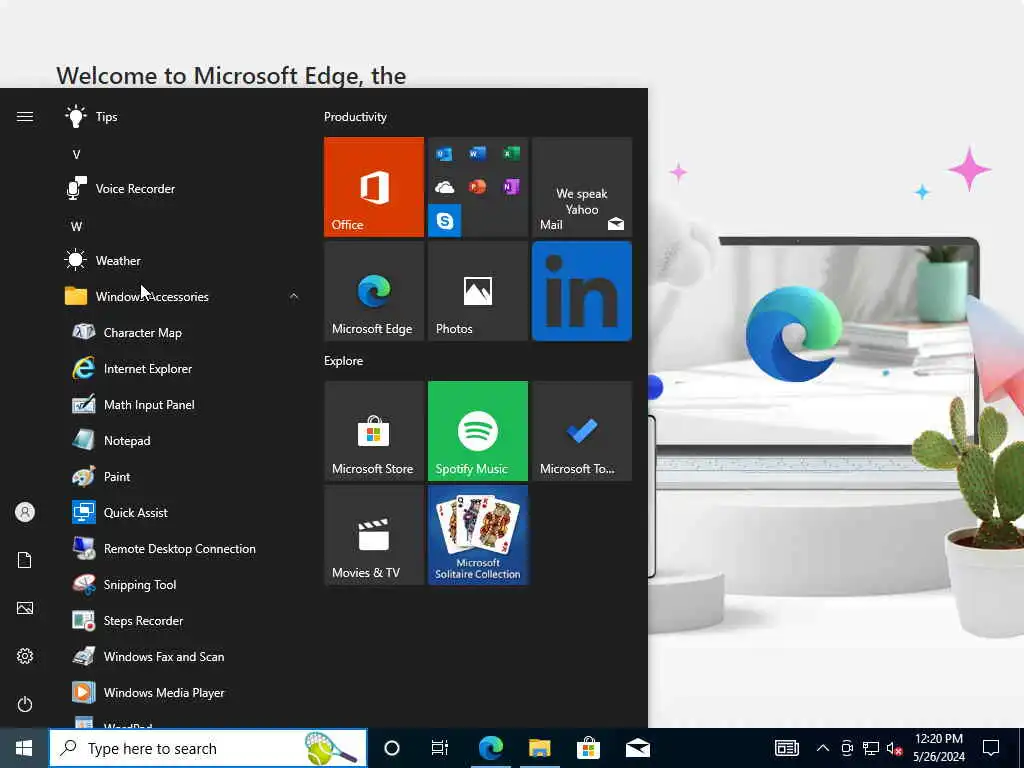Open Settings gear in Start sidebar
The width and height of the screenshot is (1024, 768).
coord(25,656)
